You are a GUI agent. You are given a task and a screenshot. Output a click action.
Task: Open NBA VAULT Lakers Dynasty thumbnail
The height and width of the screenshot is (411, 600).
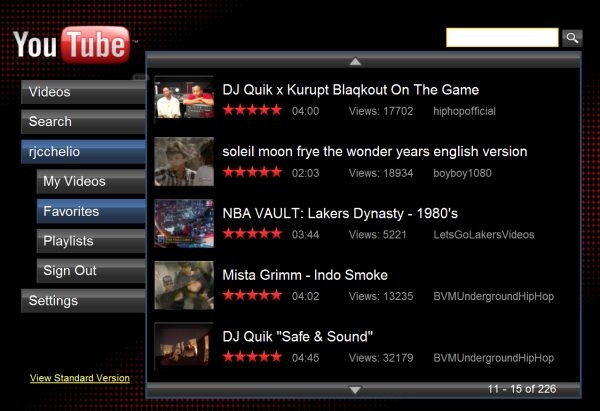tap(184, 223)
